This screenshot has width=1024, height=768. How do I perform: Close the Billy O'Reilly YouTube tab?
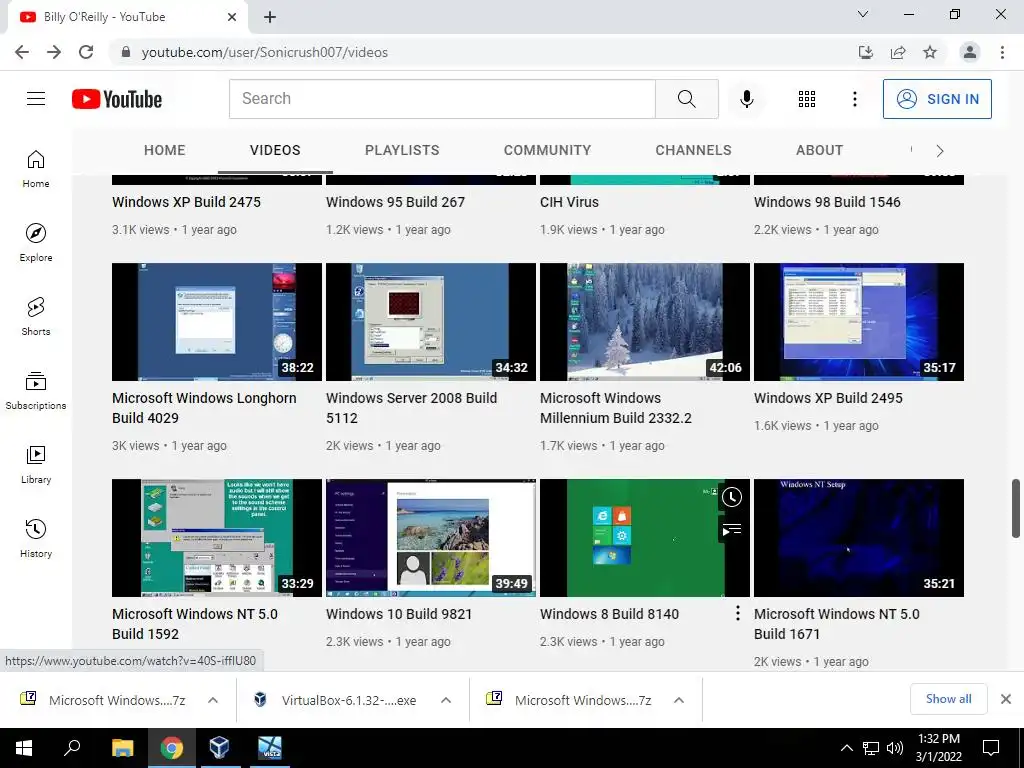[x=232, y=17]
